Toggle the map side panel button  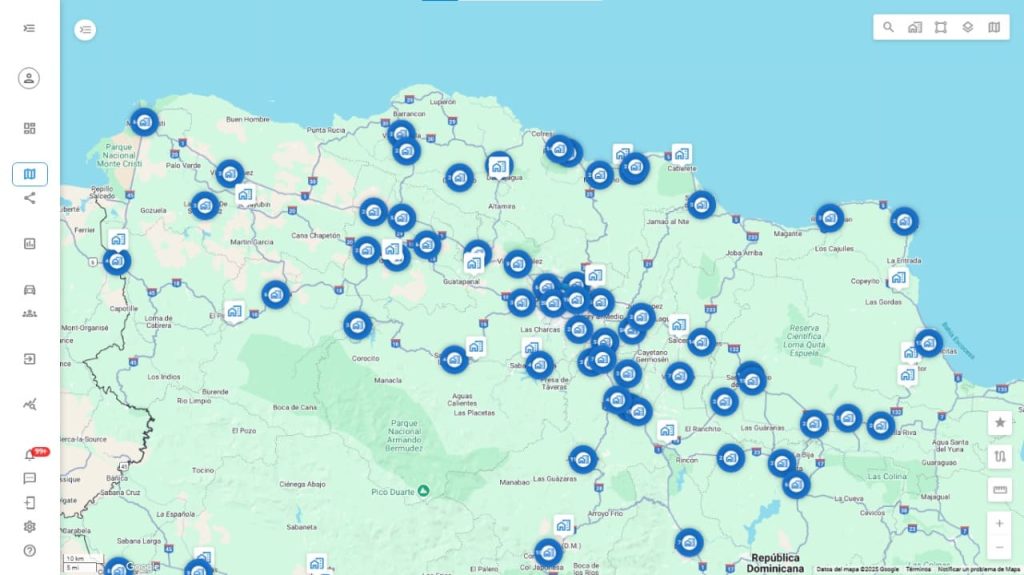coord(85,29)
